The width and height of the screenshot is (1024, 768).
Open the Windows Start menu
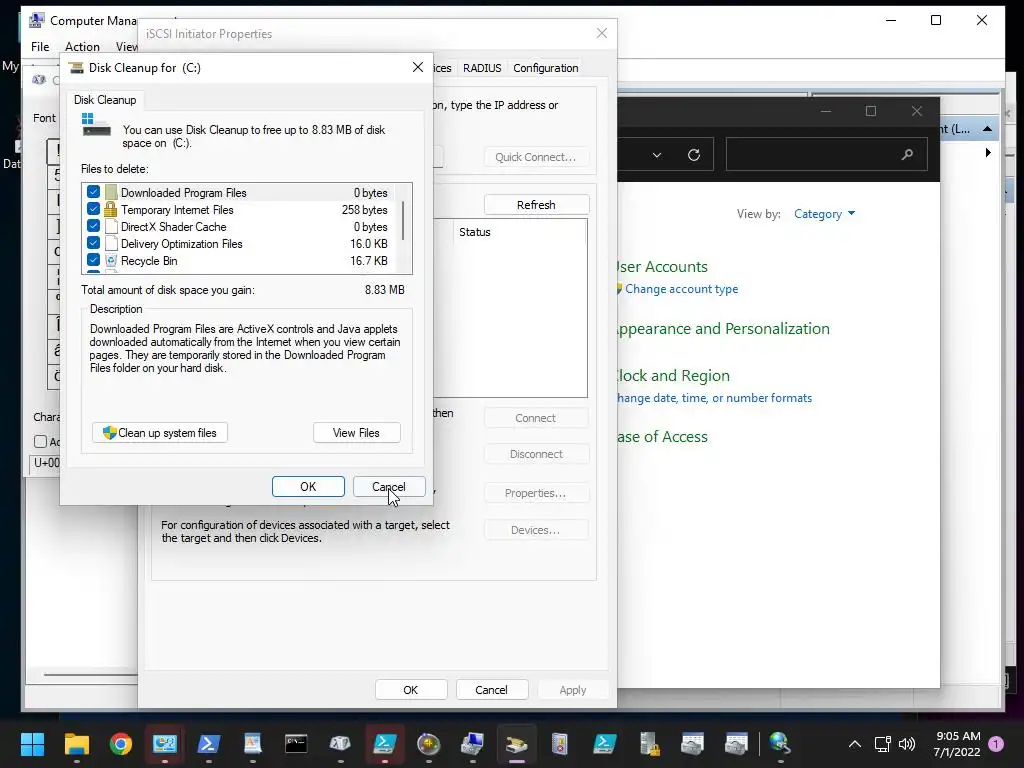coord(32,744)
